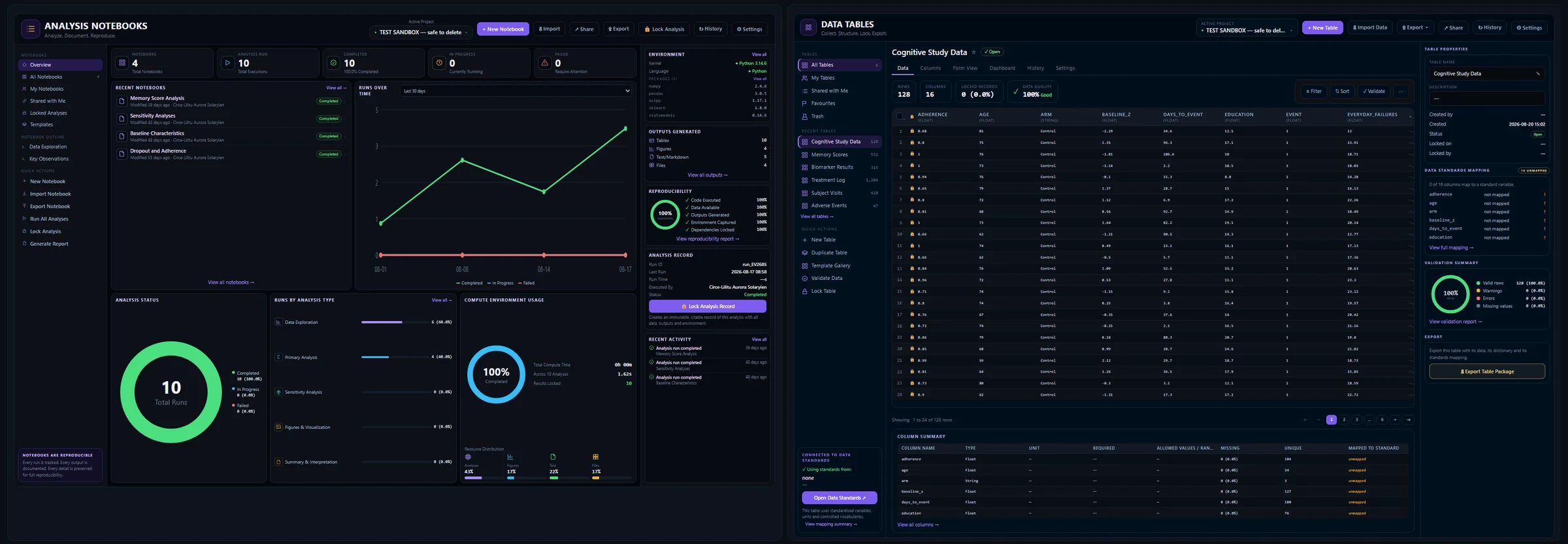This screenshot has height=544, width=1568.
Task: Open the Analysis Notebooks hamburger menu icon
Action: pyautogui.click(x=31, y=29)
